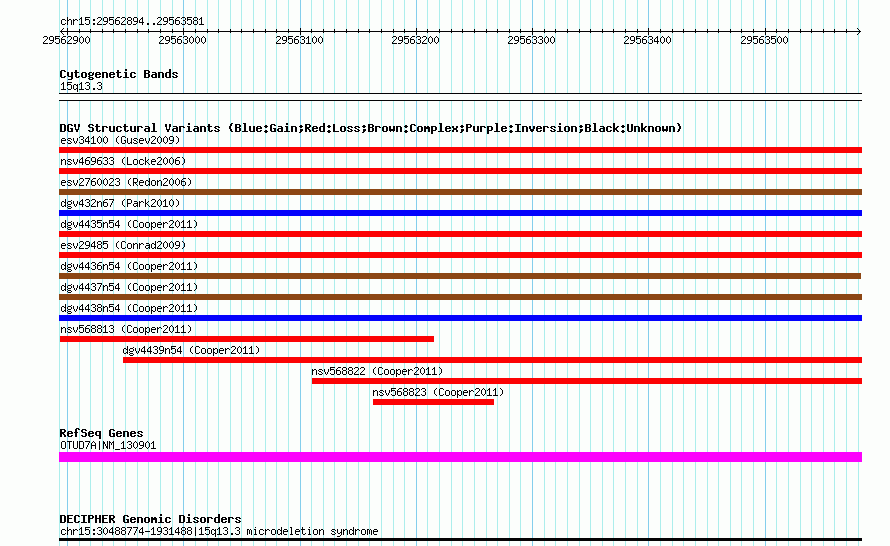The image size is (890, 546).
Task: Click the OTUD7A|NM_130901 gene label
Action: (x=108, y=446)
